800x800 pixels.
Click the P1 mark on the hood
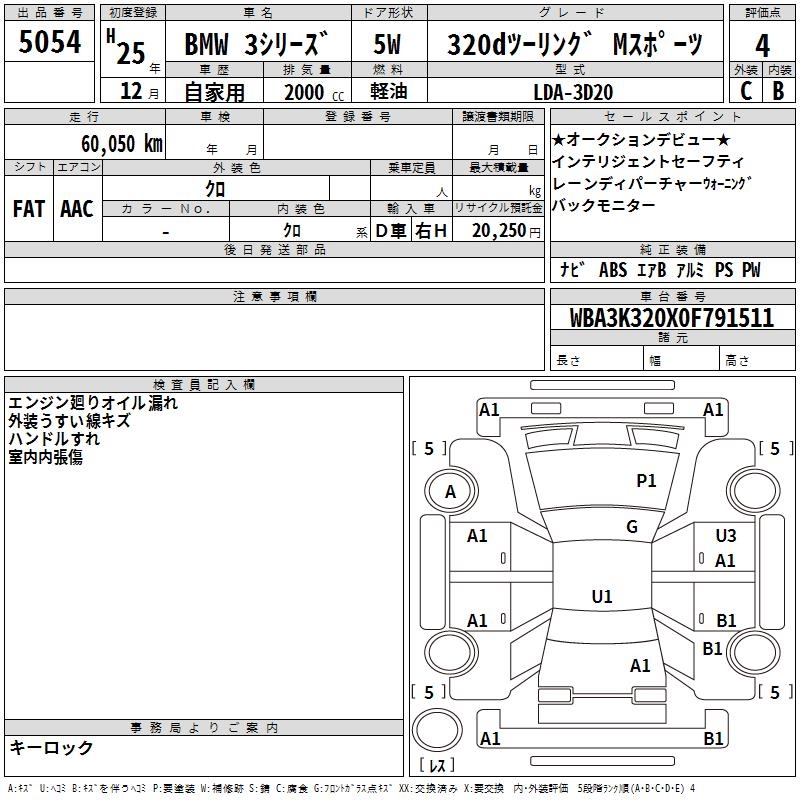(646, 480)
